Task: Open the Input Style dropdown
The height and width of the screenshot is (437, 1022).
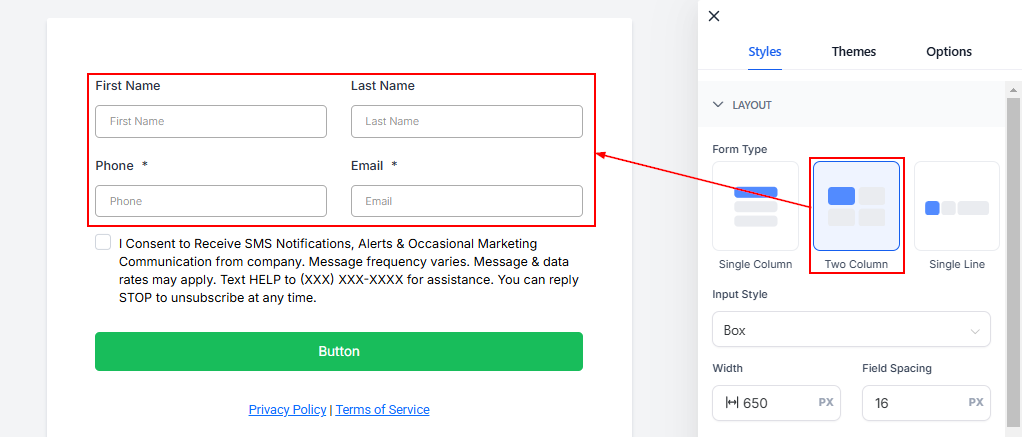Action: (x=850, y=330)
